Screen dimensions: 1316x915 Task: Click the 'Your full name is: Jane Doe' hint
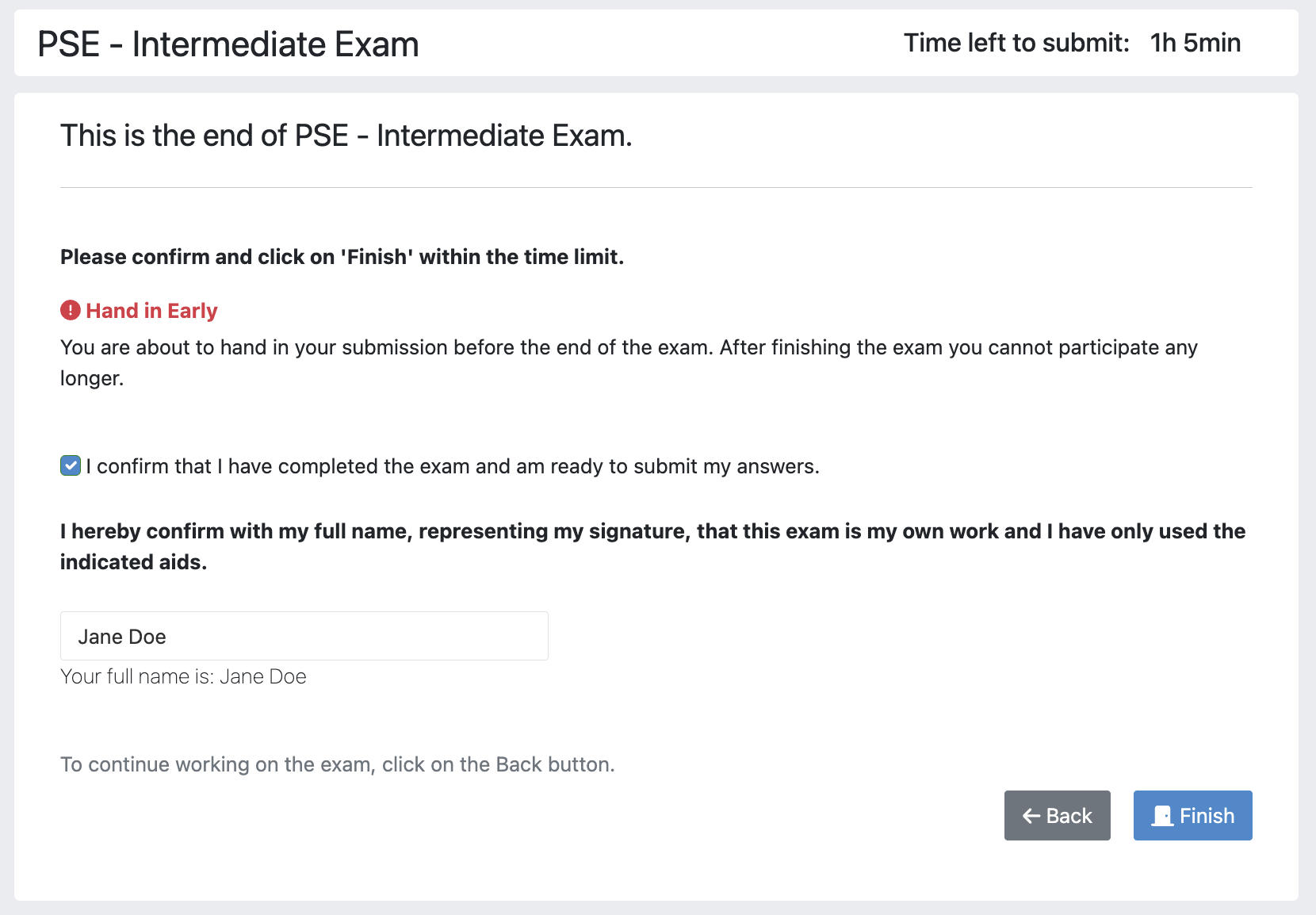tap(183, 676)
